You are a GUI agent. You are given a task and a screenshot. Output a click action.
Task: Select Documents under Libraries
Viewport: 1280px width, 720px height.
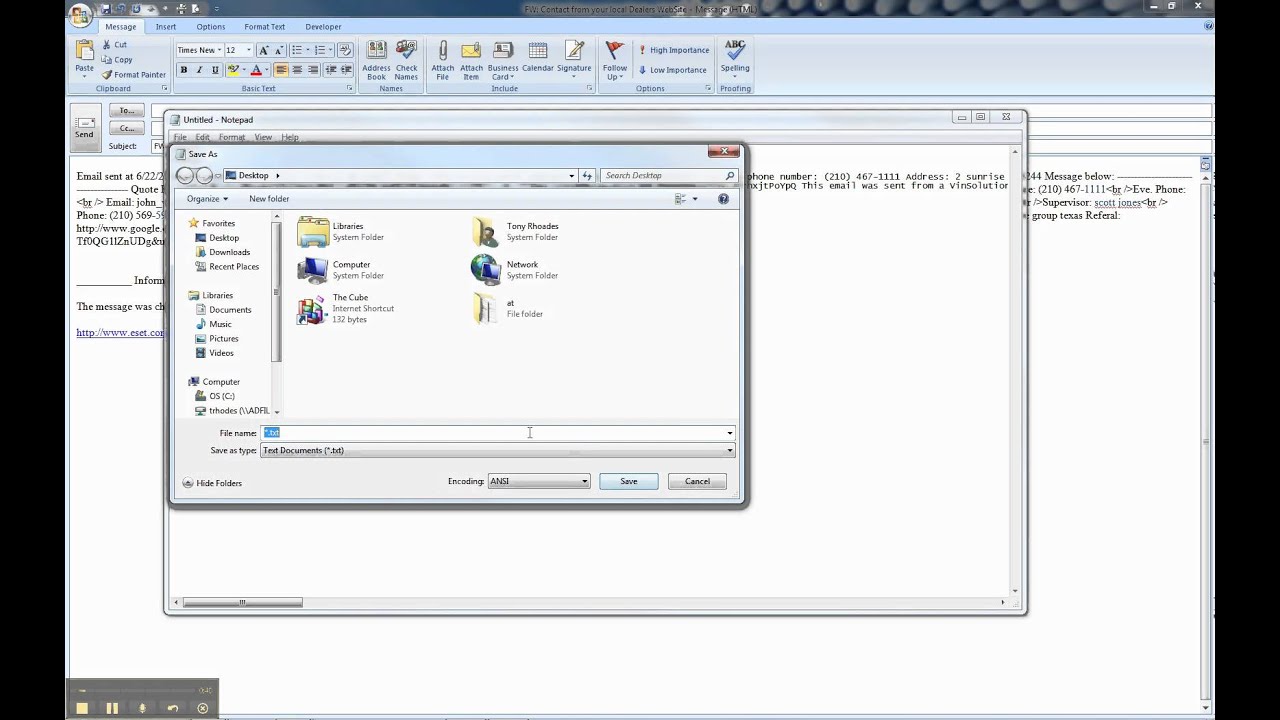[222, 310]
